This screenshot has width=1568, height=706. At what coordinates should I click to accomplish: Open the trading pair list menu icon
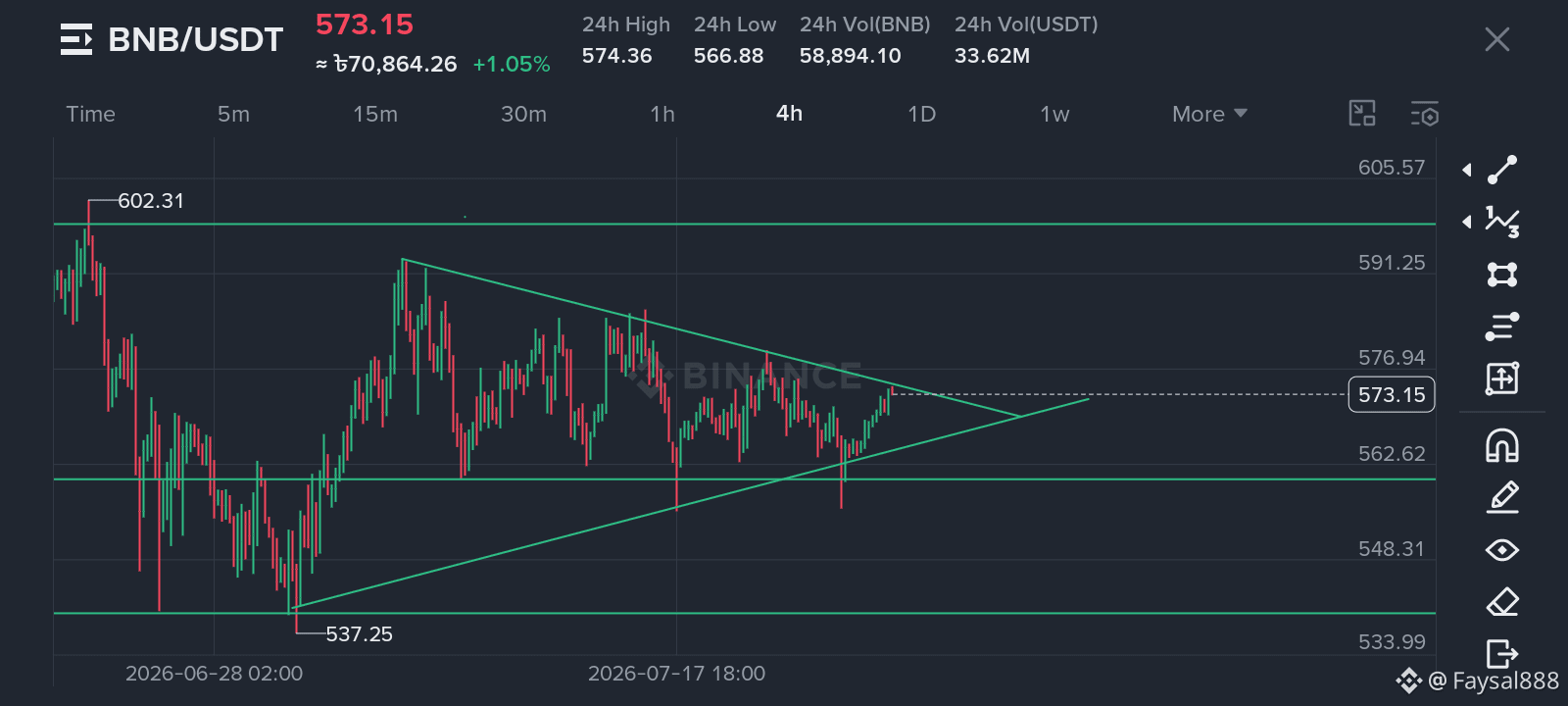point(76,39)
